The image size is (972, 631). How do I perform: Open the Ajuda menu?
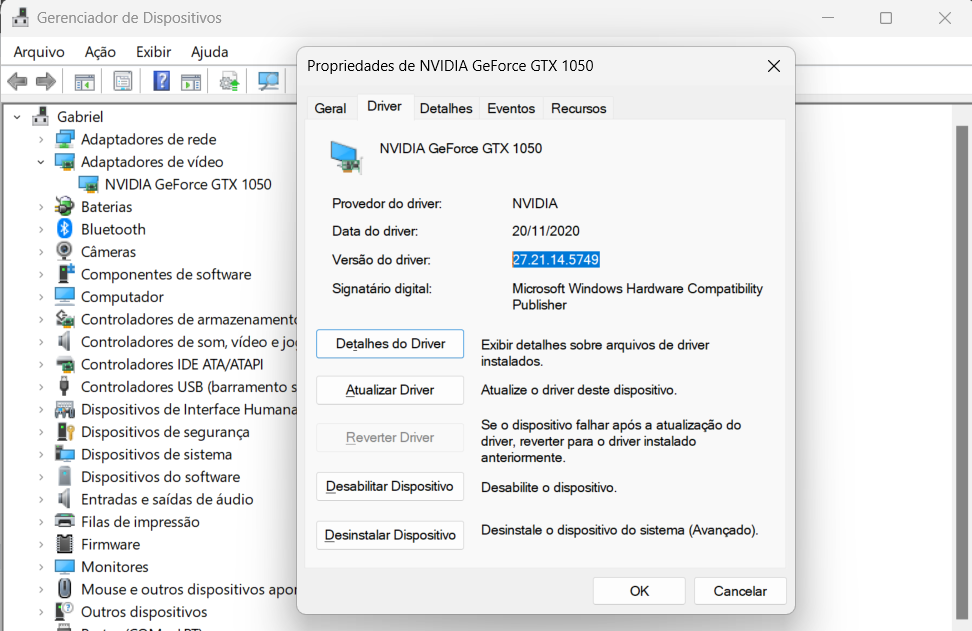pyautogui.click(x=210, y=52)
